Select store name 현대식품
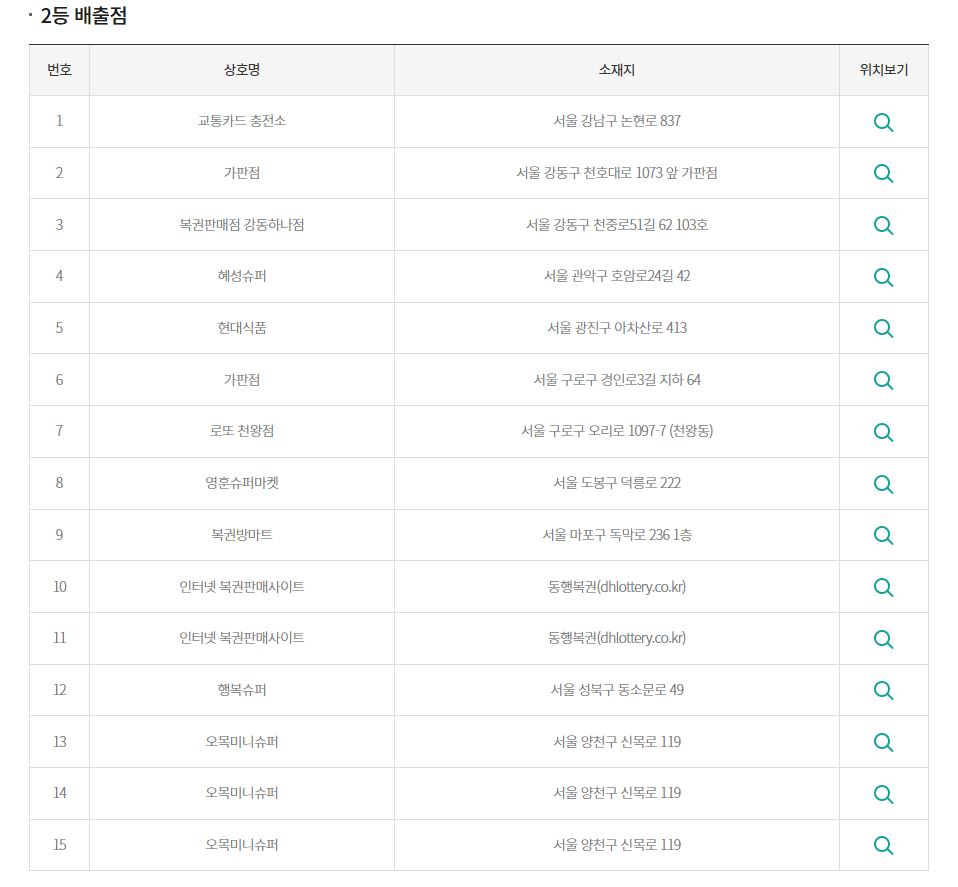 (x=242, y=328)
